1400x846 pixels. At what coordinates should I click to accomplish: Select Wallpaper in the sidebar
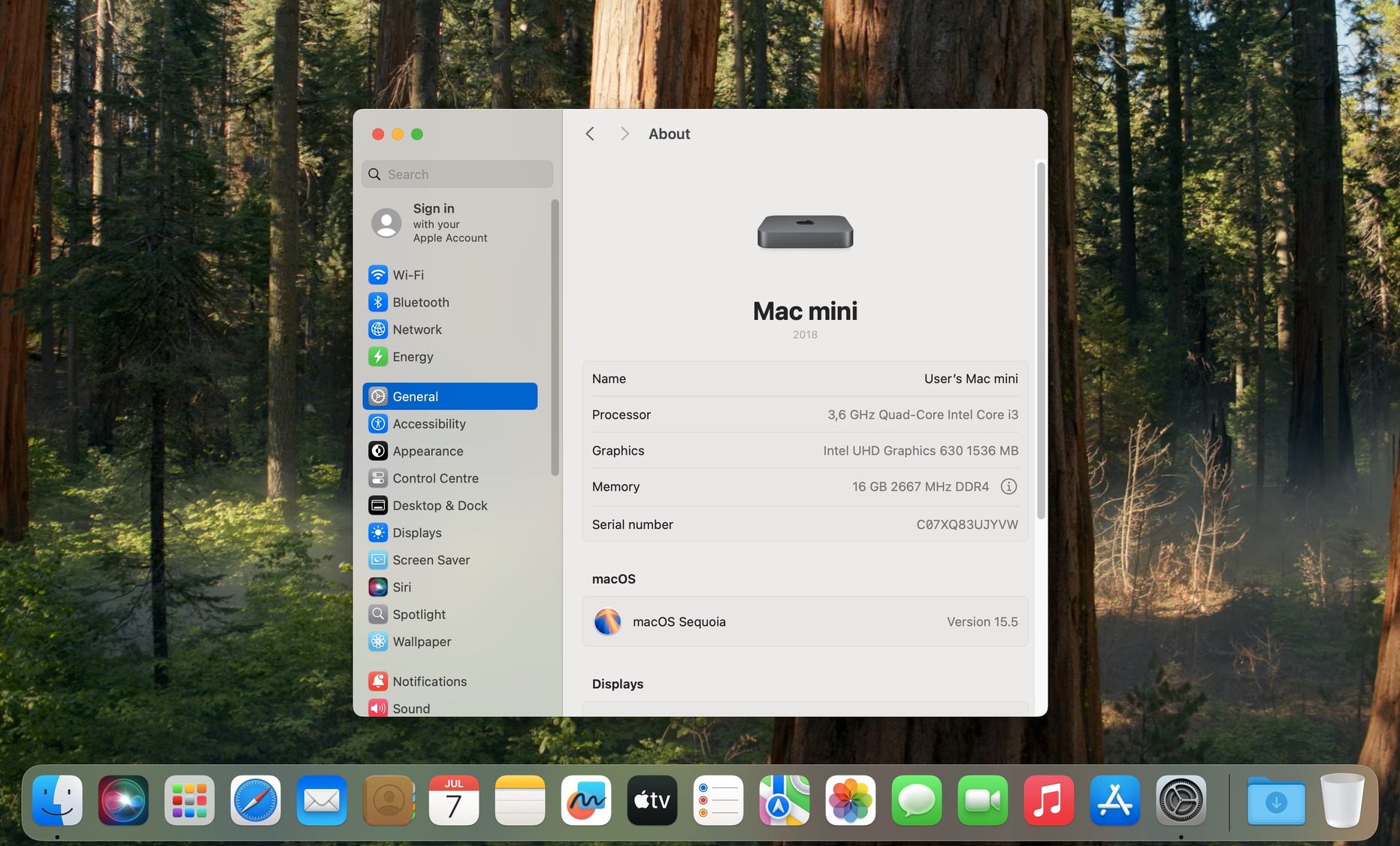449,642
